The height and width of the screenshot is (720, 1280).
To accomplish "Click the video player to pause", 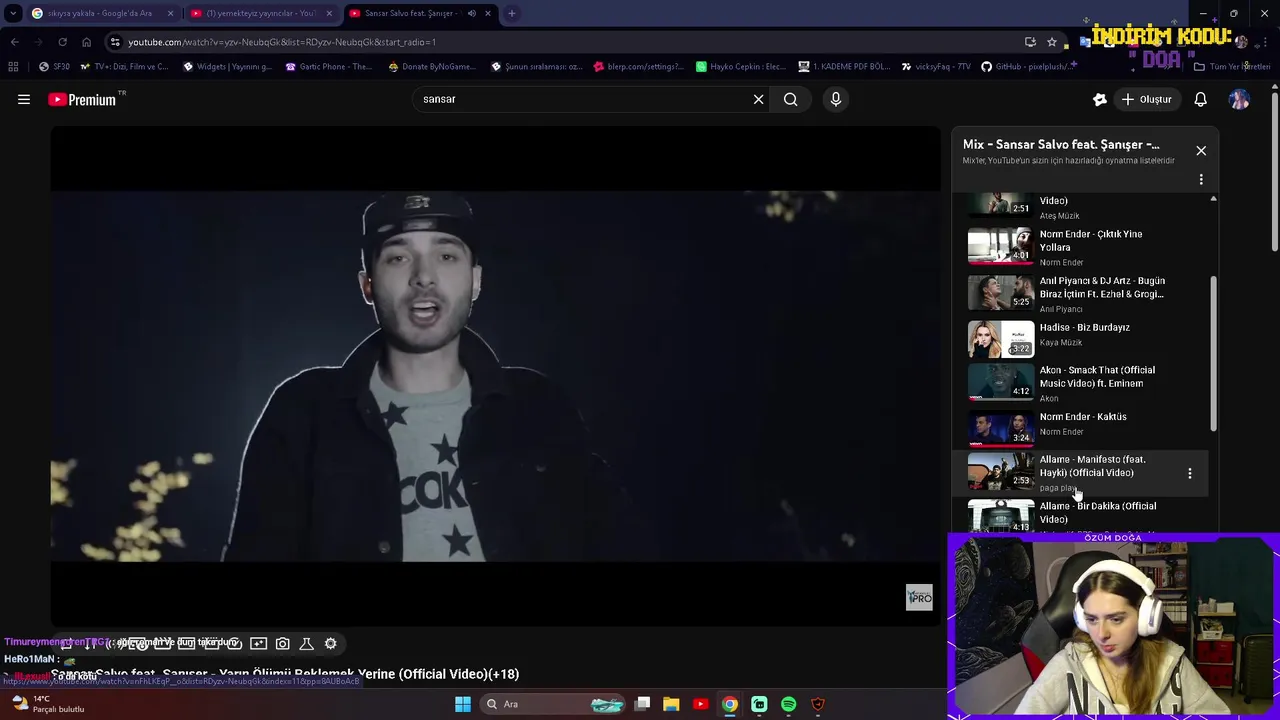I will (x=495, y=375).
